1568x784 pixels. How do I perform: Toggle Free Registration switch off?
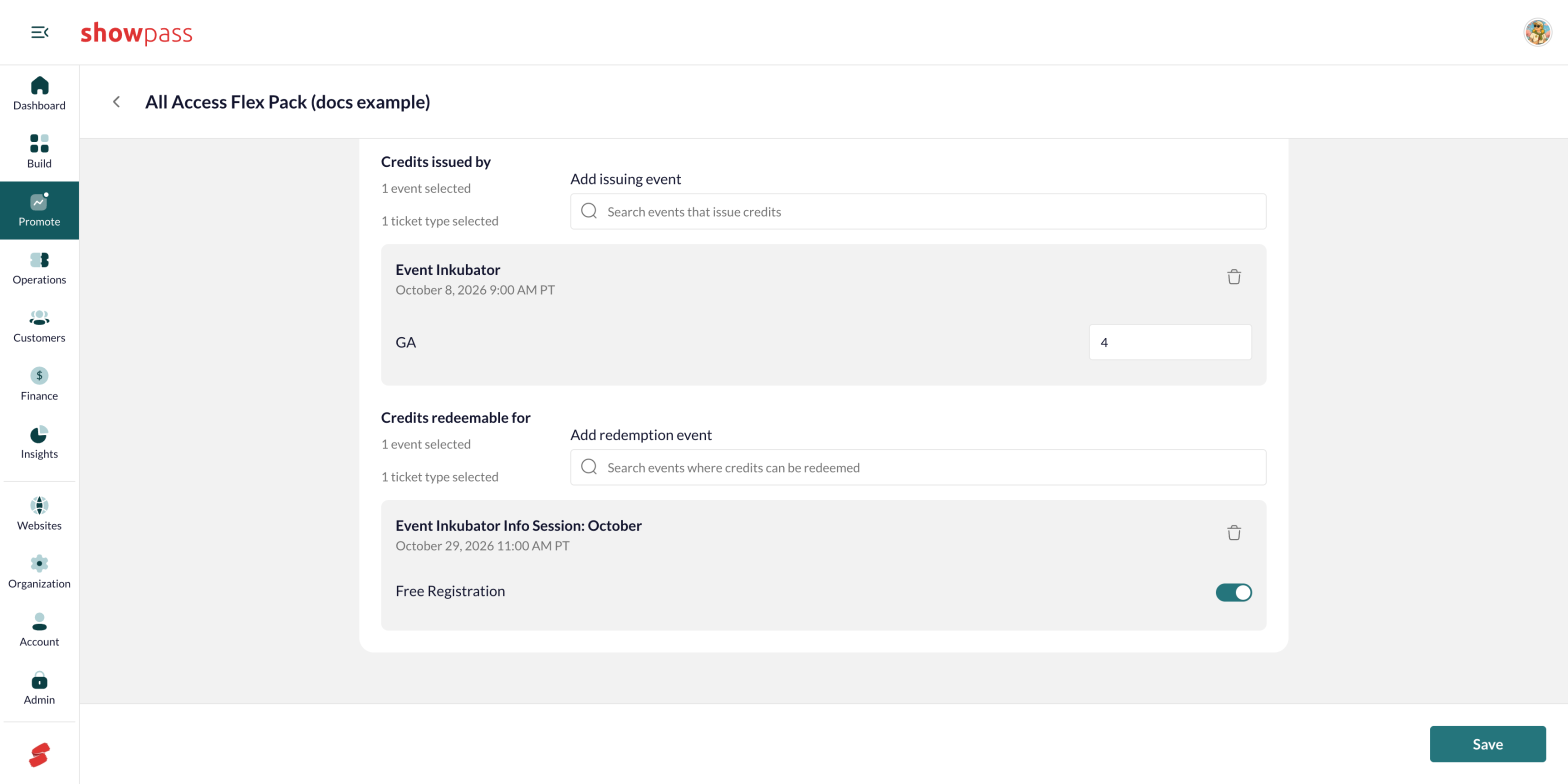tap(1234, 592)
